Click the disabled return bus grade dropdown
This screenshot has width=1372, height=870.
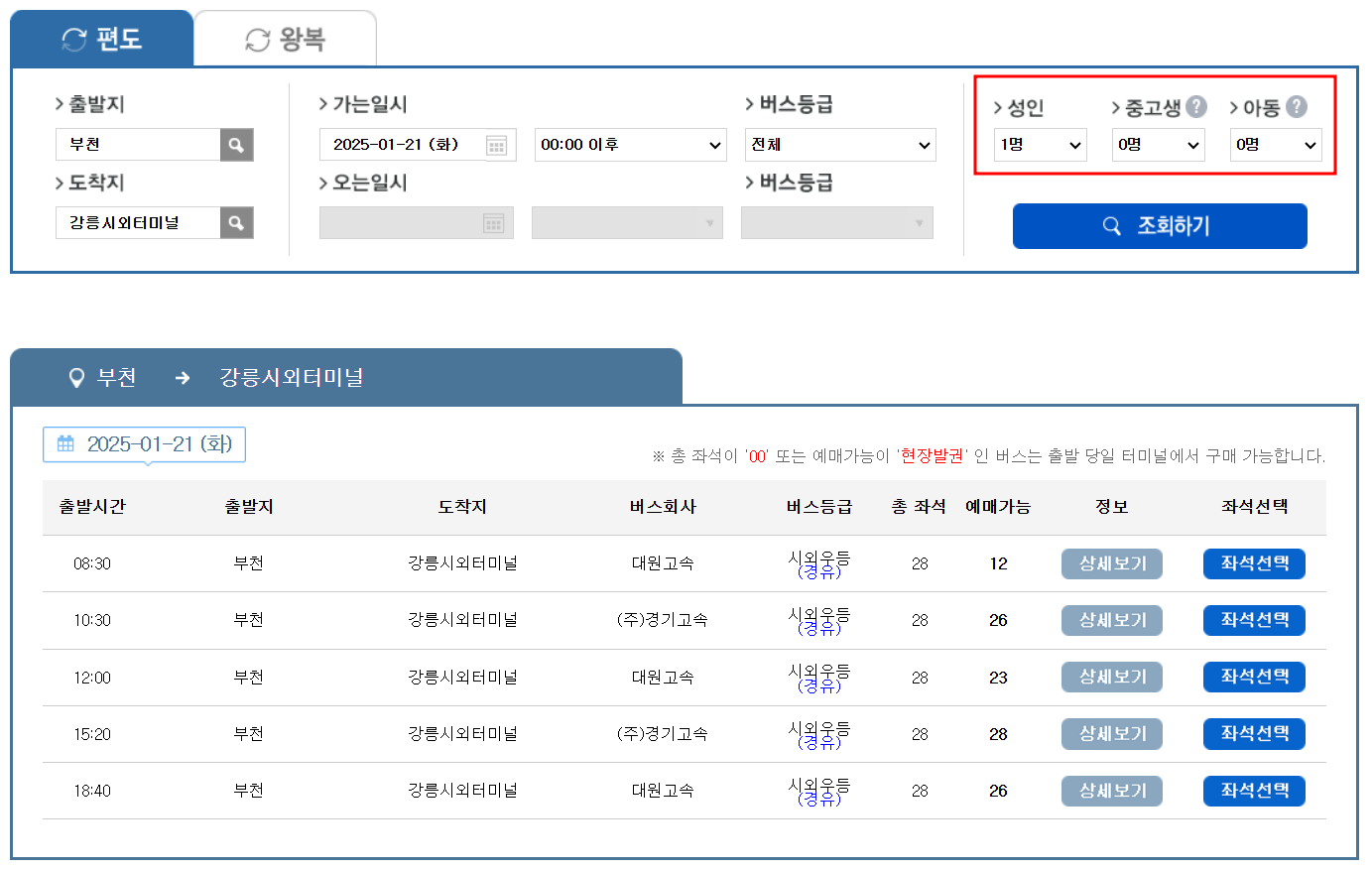pos(837,223)
